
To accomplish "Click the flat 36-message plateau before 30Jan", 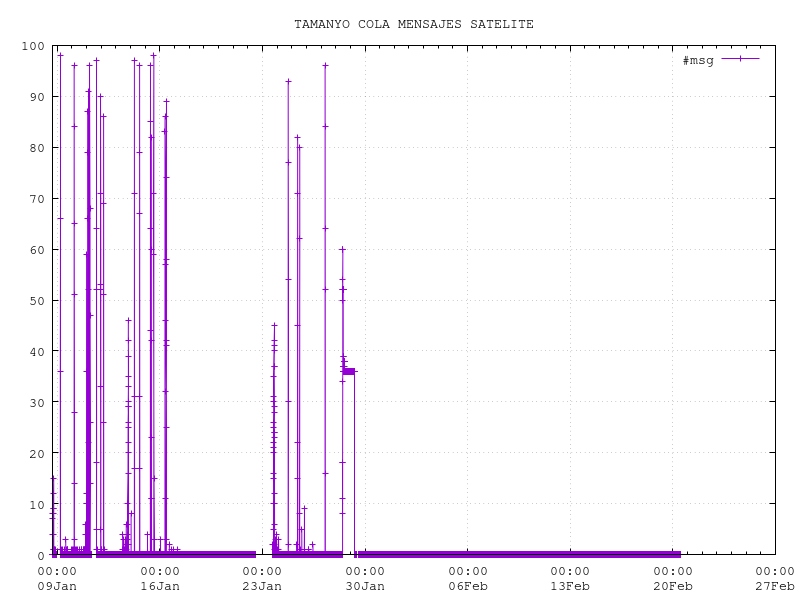I will click(349, 371).
